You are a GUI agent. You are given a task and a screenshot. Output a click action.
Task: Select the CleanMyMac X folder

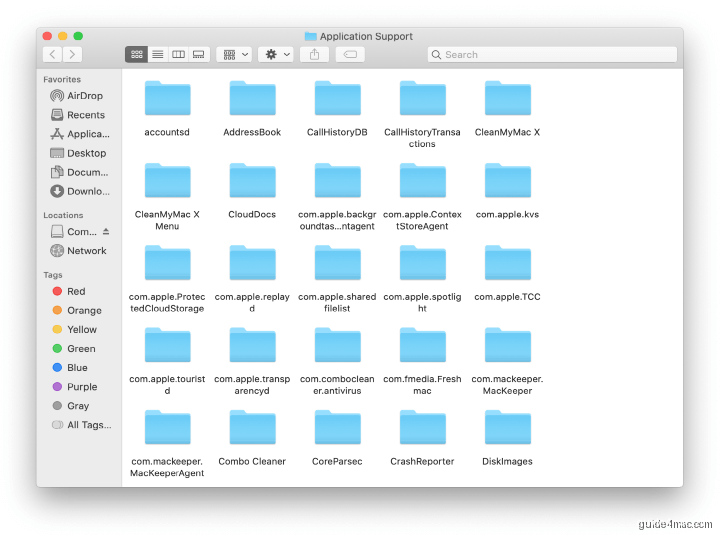pos(507,98)
